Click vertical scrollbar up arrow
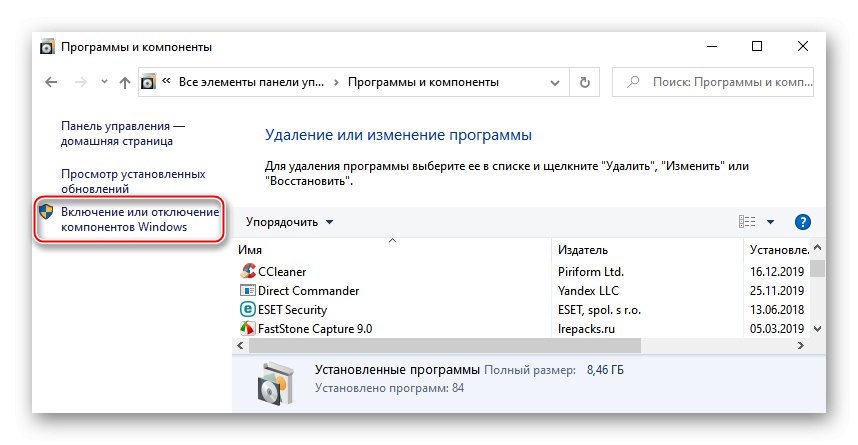Image resolution: width=858 pixels, height=445 pixels. click(x=818, y=248)
